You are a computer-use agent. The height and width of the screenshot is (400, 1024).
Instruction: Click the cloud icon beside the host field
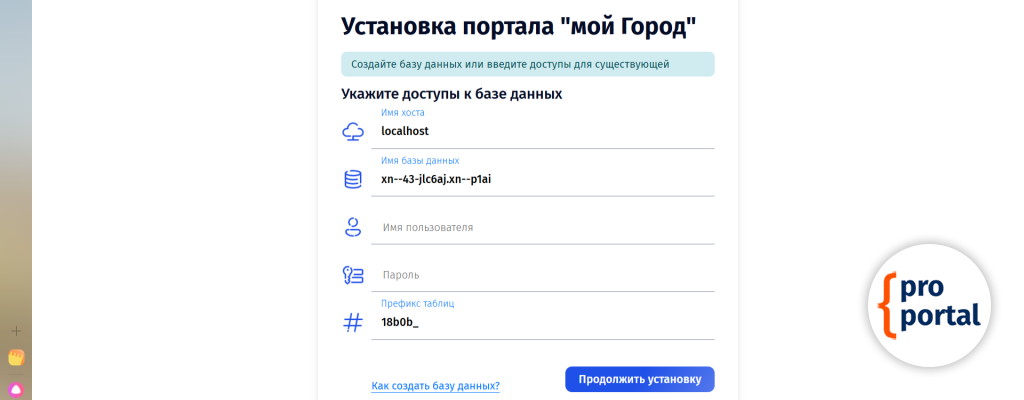tap(352, 131)
